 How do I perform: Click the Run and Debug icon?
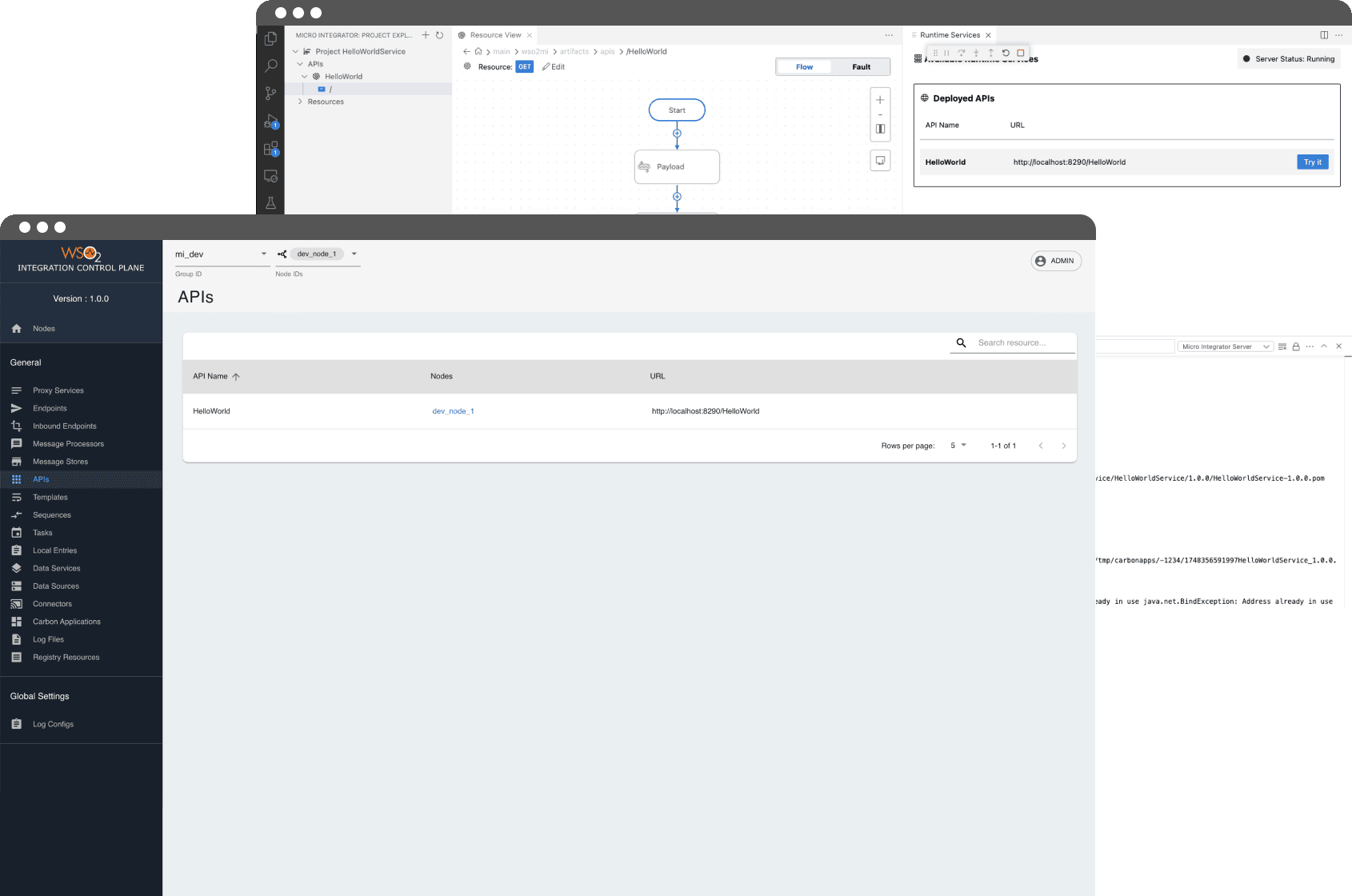coord(270,122)
